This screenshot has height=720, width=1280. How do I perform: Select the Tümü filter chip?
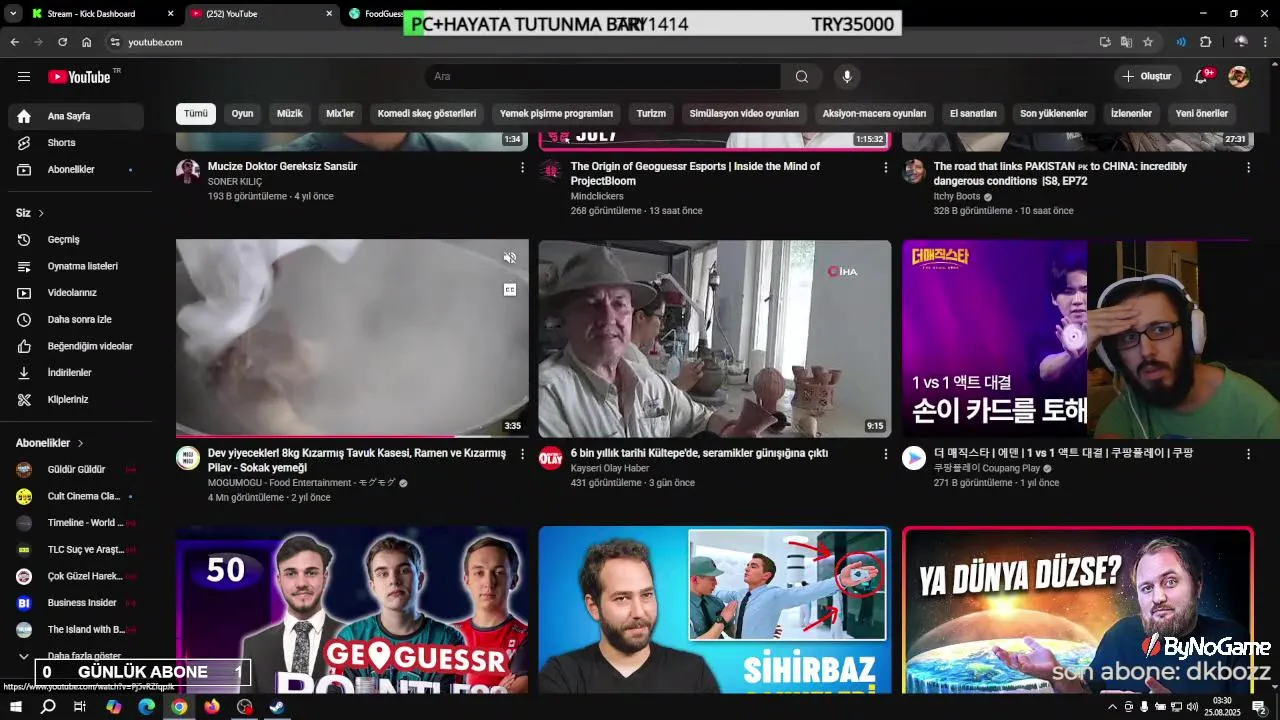coord(196,113)
